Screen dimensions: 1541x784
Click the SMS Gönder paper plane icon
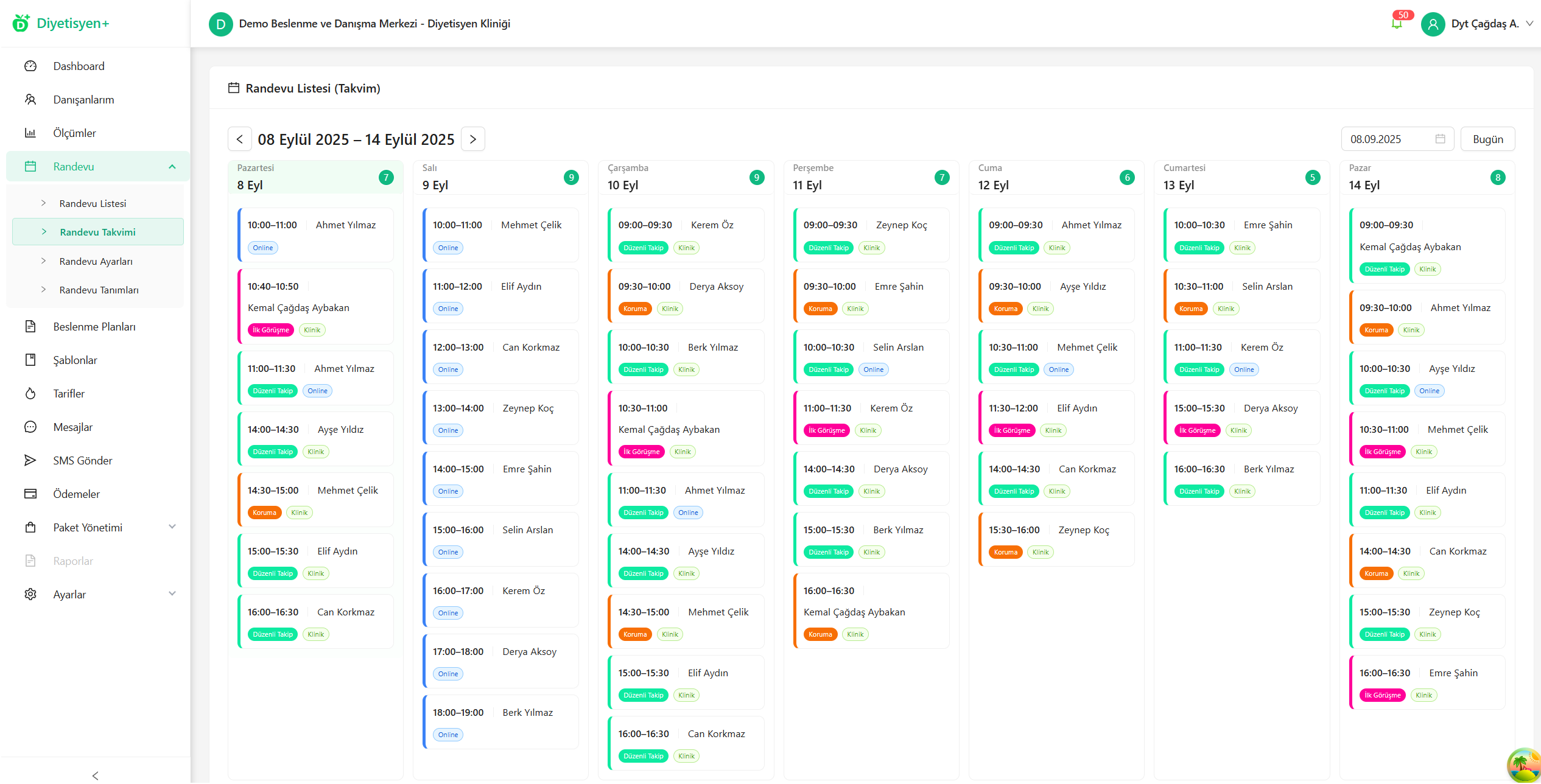(x=30, y=460)
